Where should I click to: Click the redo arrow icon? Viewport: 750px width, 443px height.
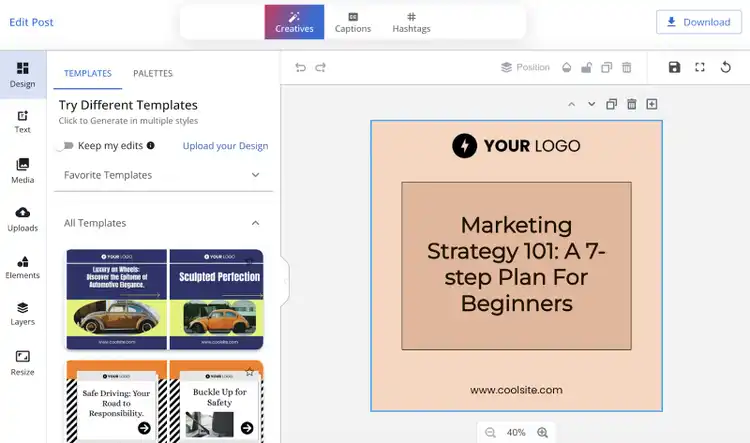click(320, 67)
